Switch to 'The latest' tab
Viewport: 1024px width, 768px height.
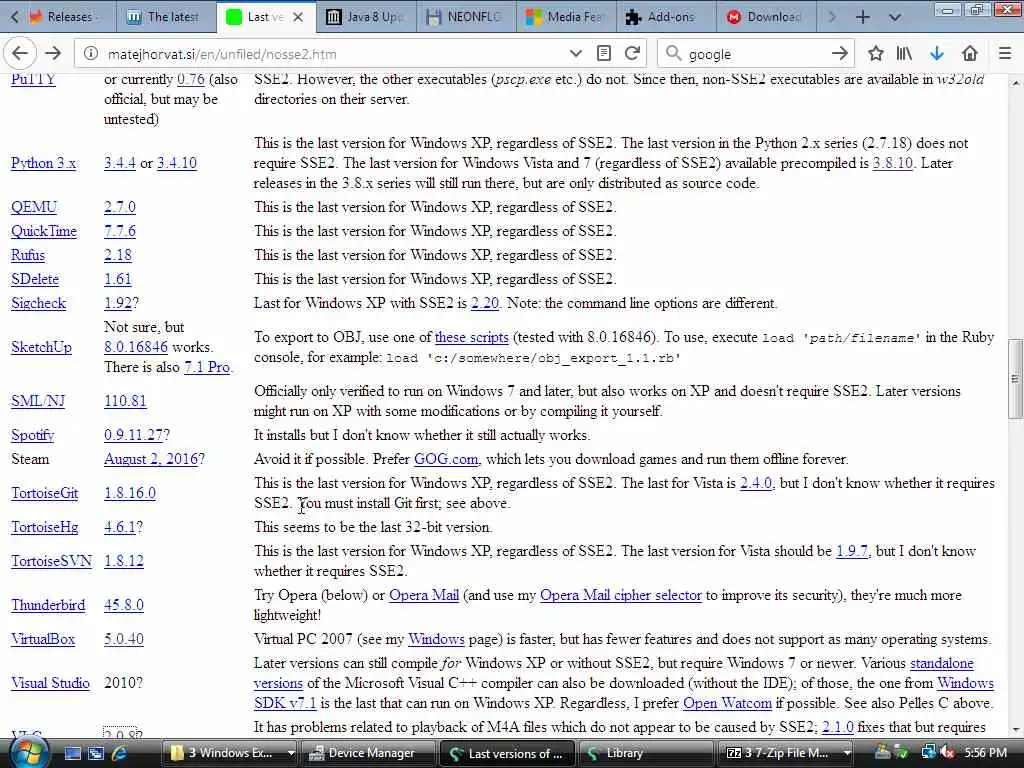point(167,17)
